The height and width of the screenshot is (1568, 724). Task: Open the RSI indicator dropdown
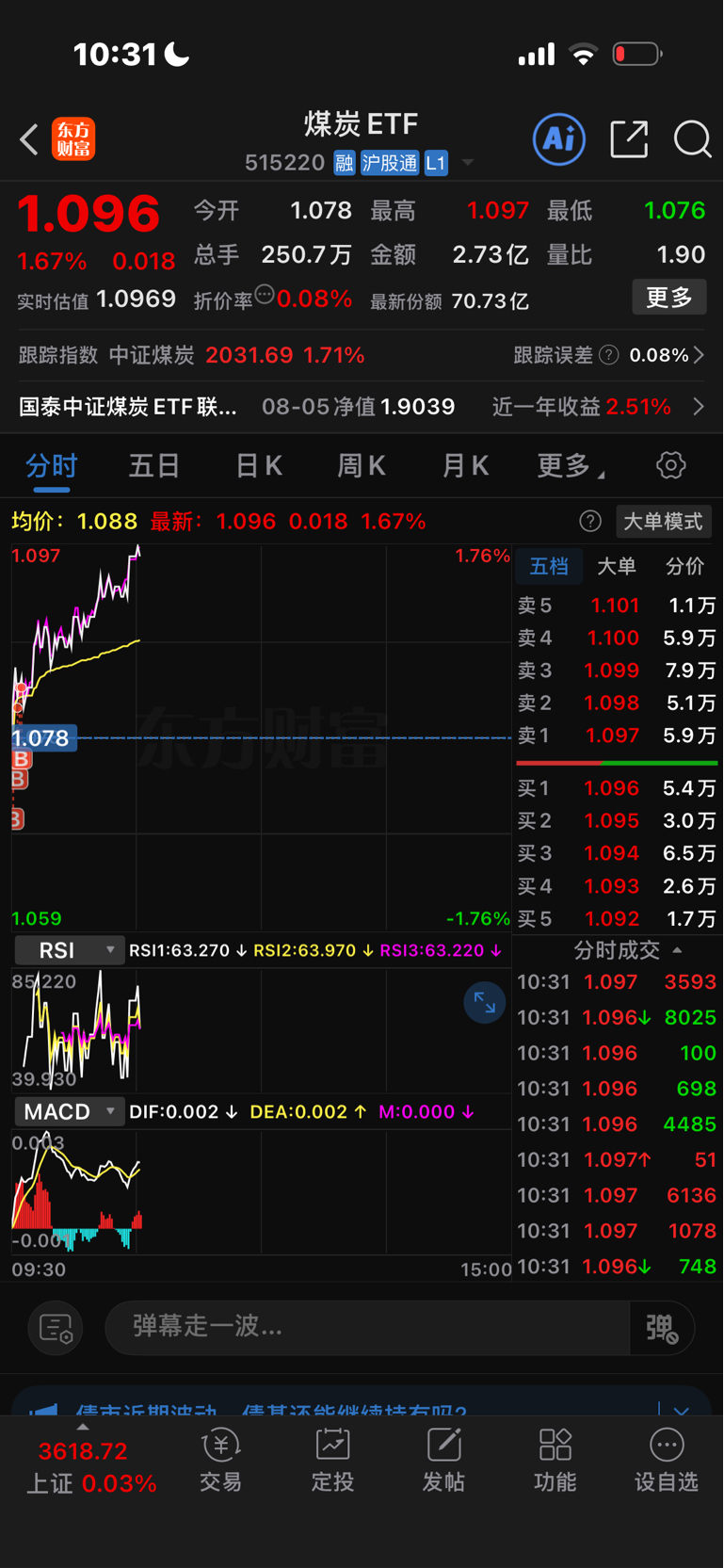(70, 950)
